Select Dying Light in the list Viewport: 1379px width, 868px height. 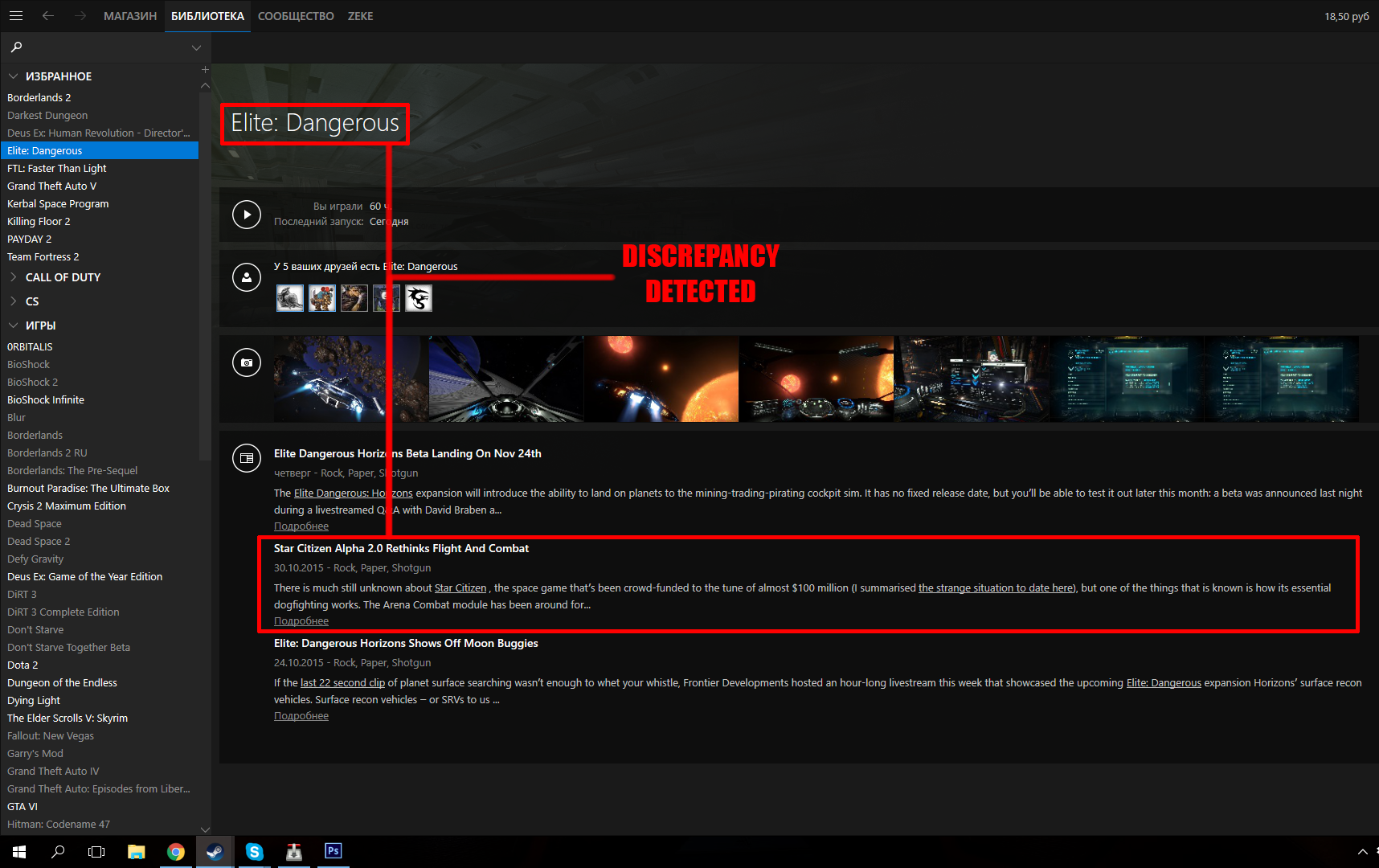99,700
